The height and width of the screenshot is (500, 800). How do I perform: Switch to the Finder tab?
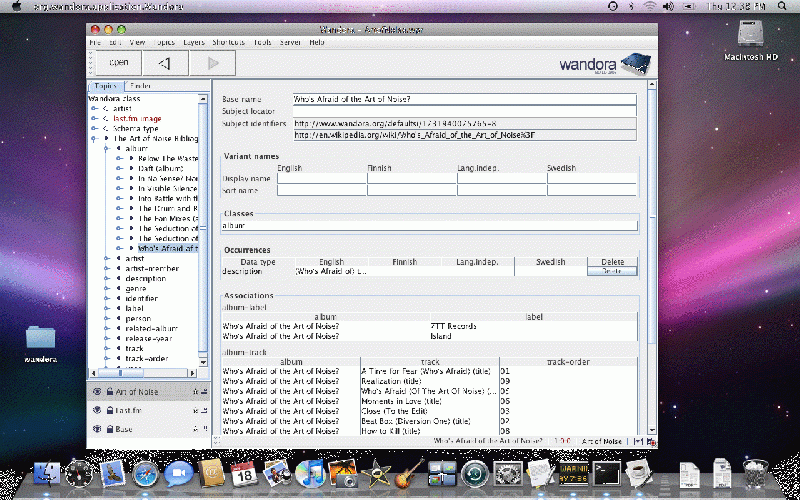141,87
